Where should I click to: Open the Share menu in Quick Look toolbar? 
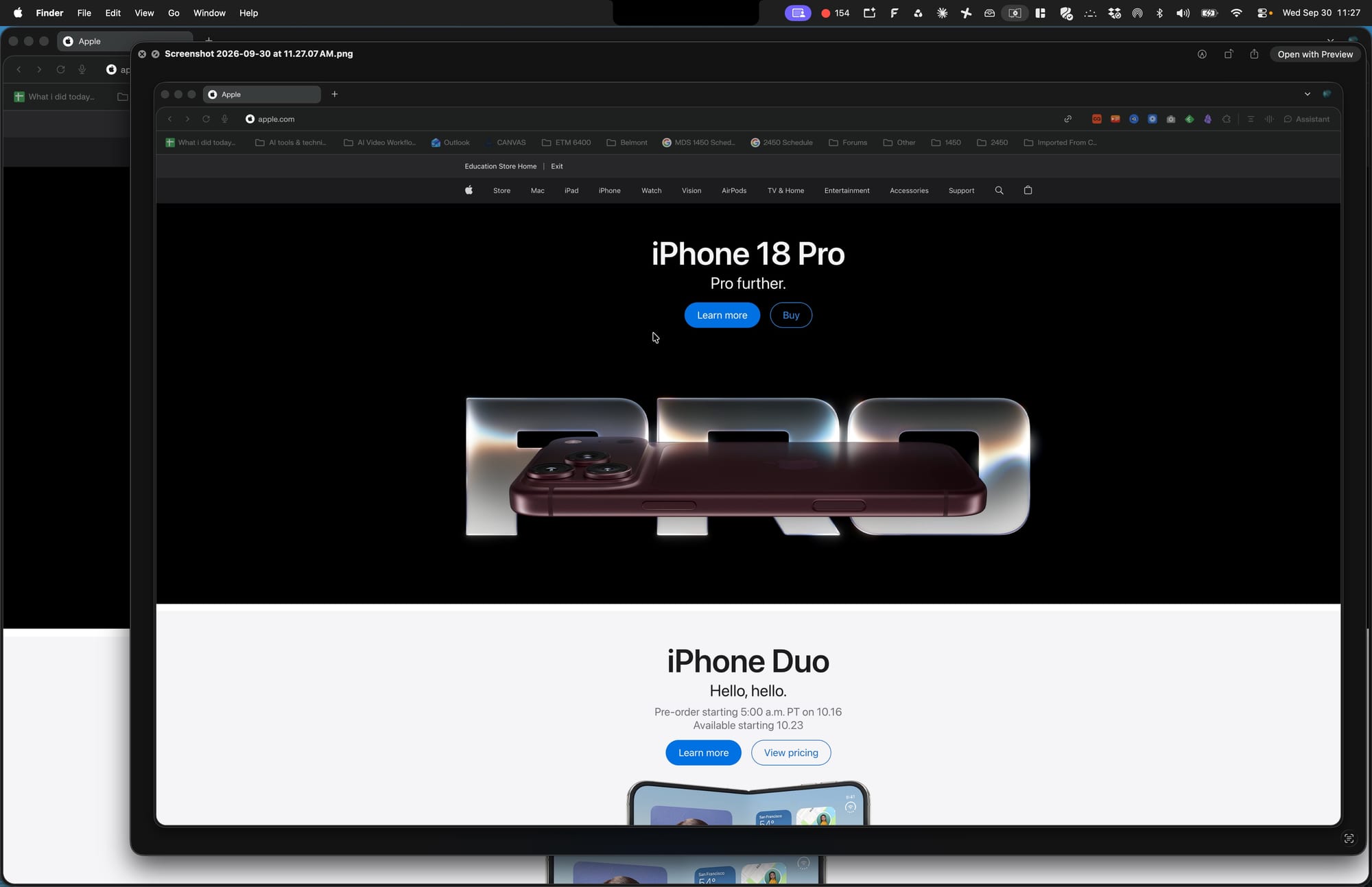coord(1254,54)
